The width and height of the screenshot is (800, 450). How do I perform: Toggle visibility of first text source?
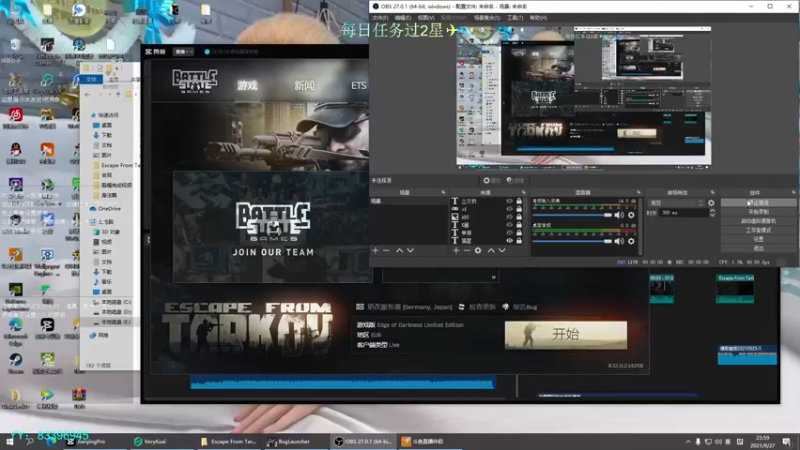tap(509, 201)
